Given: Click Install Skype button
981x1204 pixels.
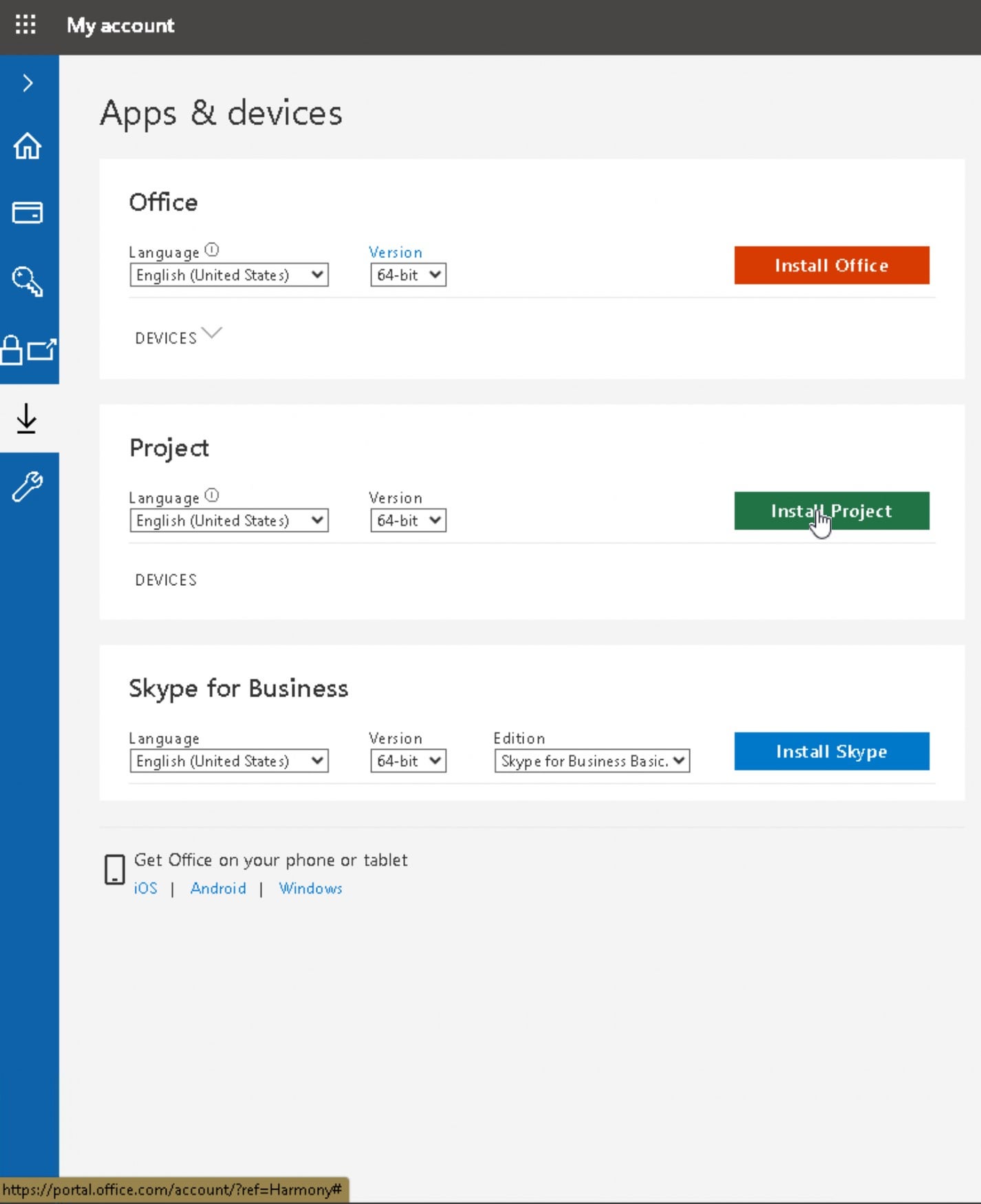Looking at the screenshot, I should tap(832, 752).
